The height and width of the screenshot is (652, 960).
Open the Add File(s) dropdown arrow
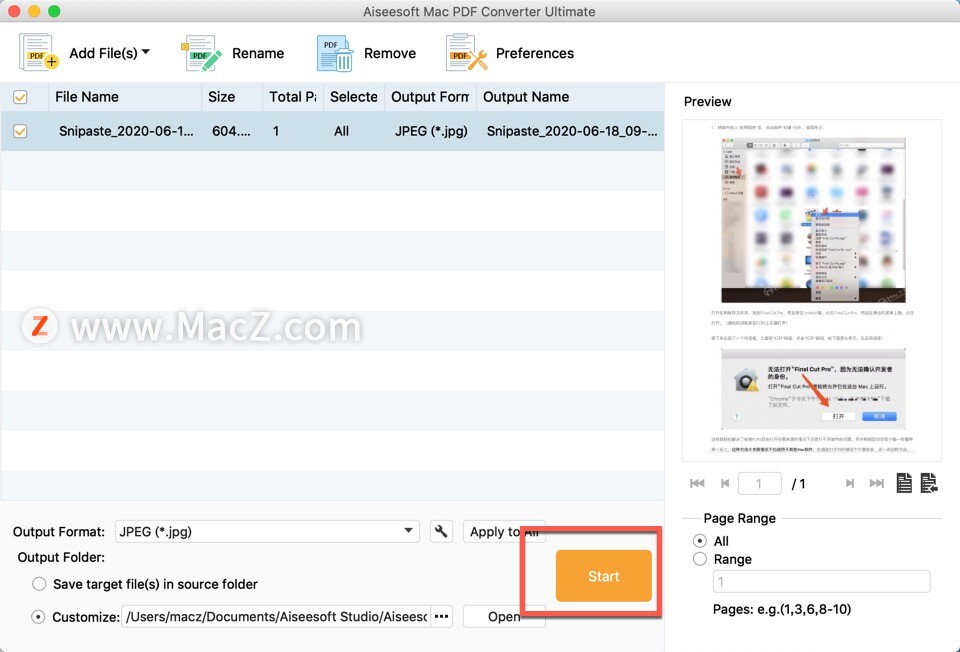pos(146,52)
